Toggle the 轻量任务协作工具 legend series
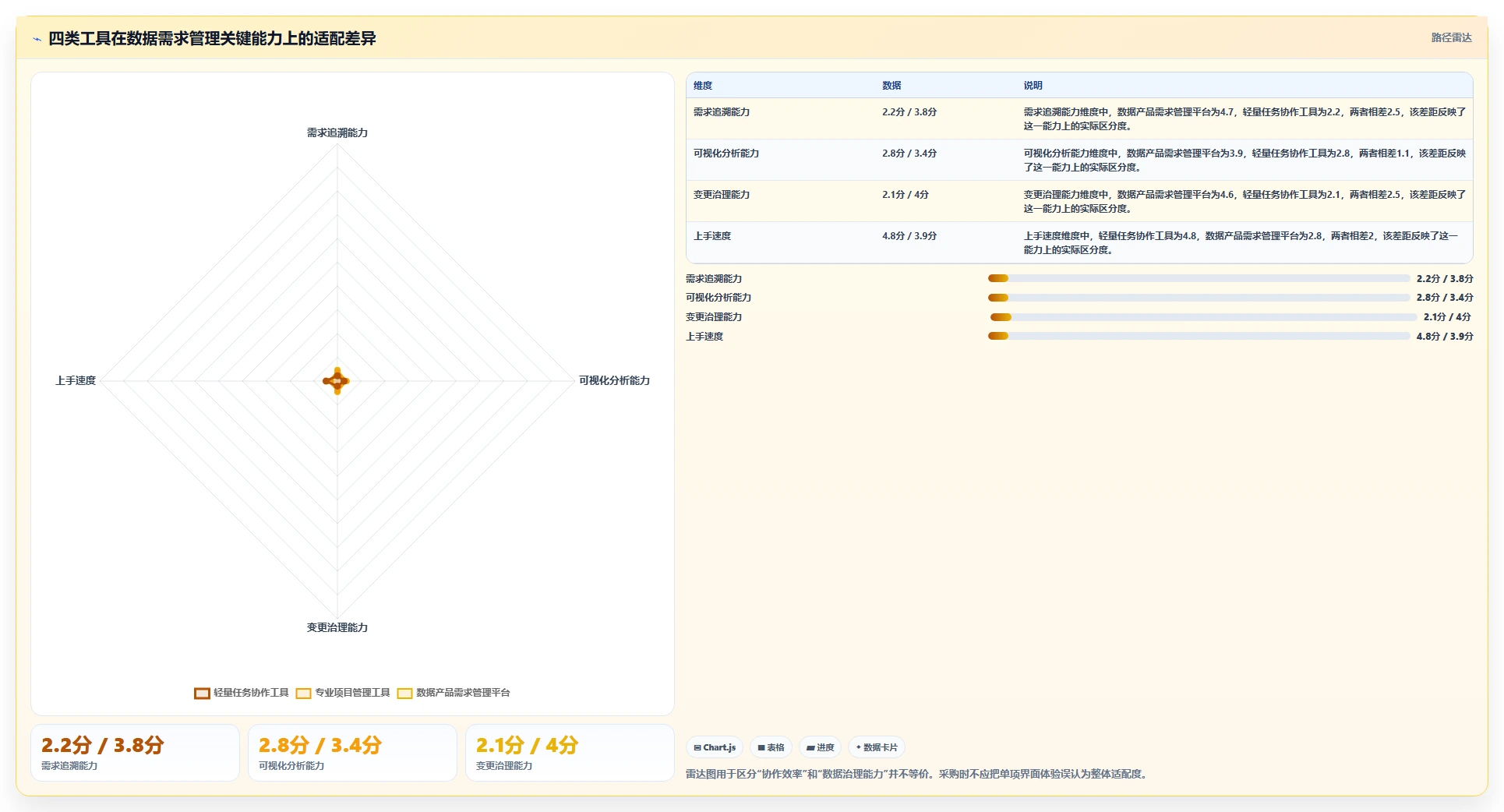The image size is (1504, 812). point(242,693)
